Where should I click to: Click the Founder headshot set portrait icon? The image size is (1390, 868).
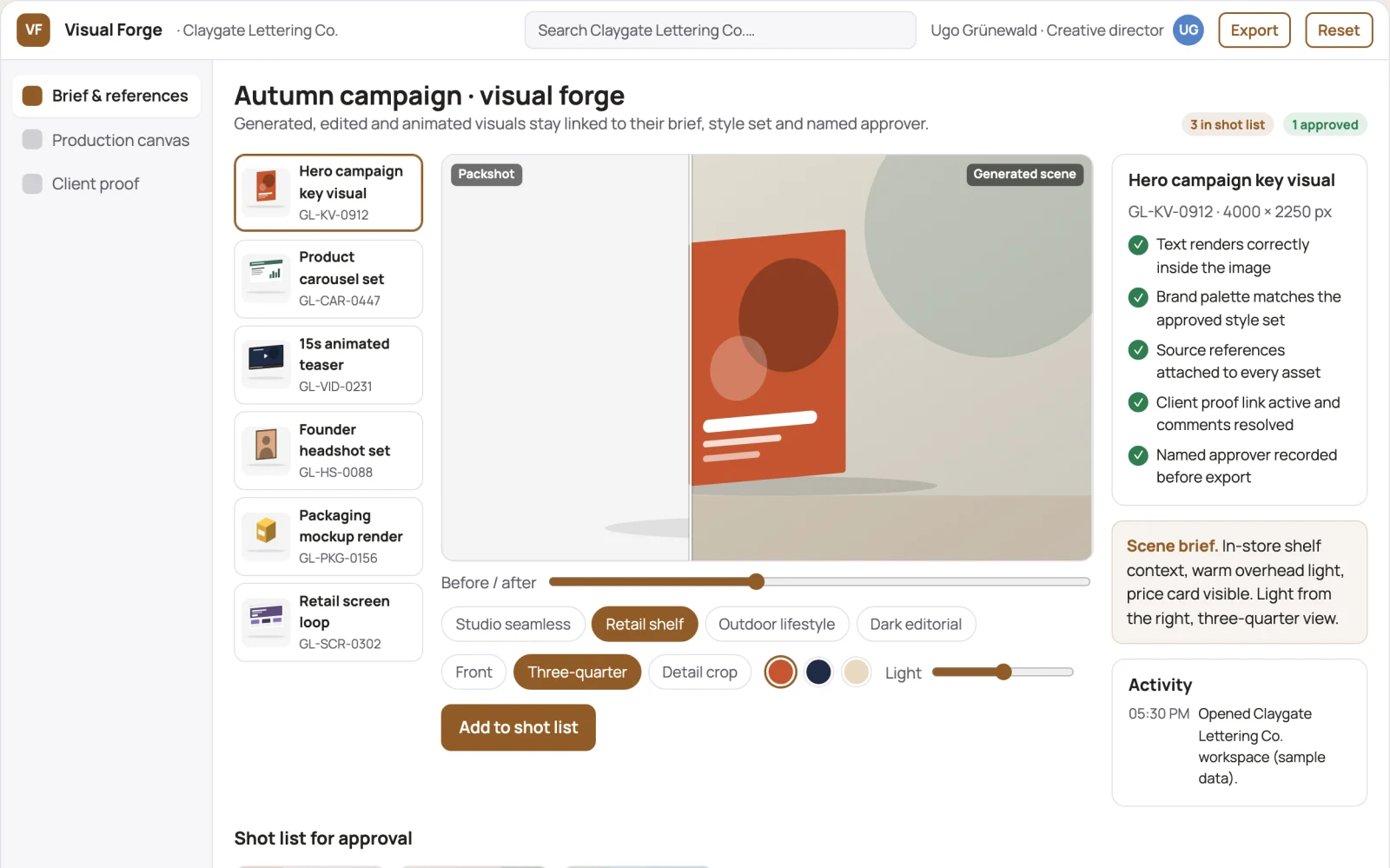pos(266,449)
